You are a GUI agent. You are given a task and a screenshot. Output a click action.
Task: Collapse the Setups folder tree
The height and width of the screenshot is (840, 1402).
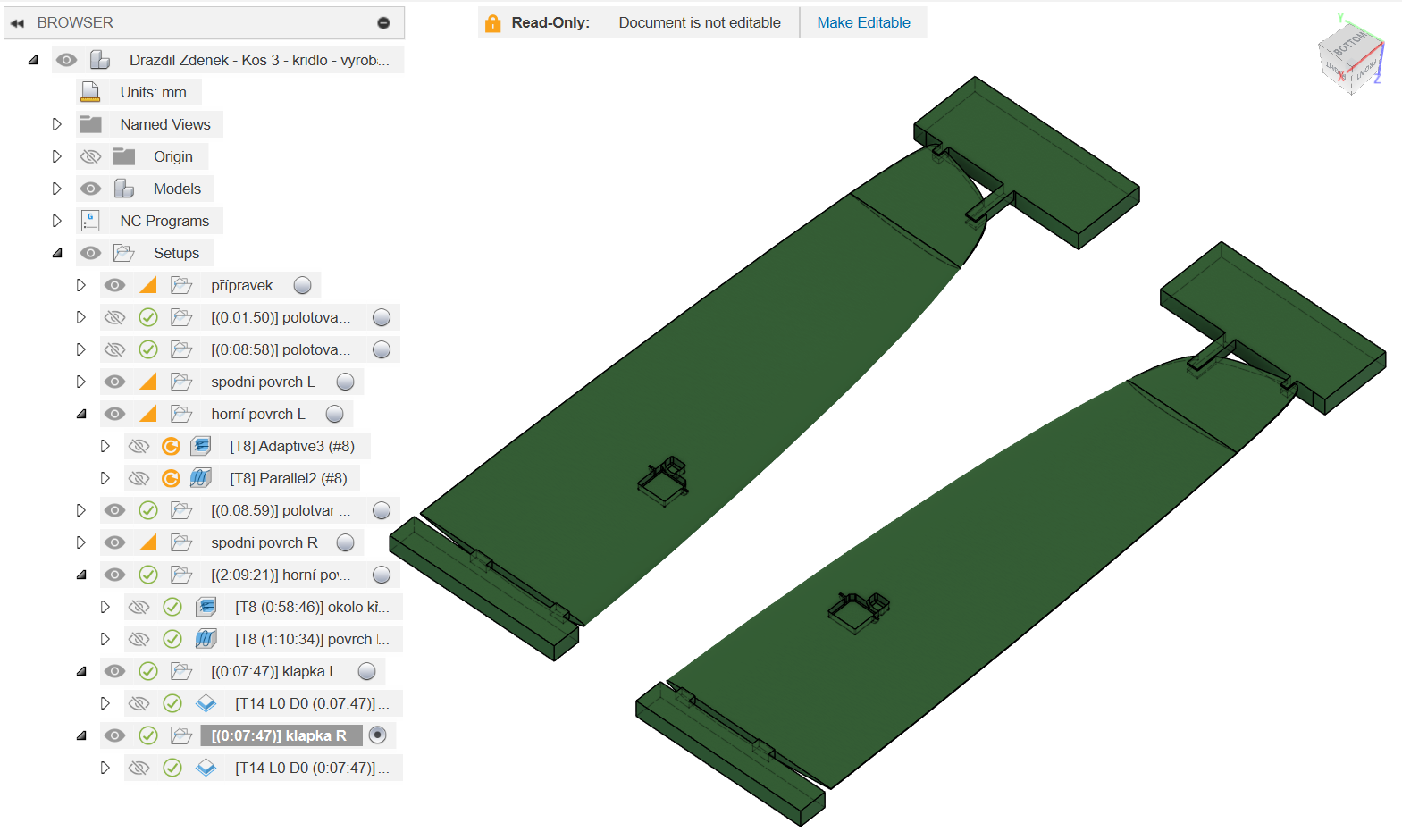57,253
